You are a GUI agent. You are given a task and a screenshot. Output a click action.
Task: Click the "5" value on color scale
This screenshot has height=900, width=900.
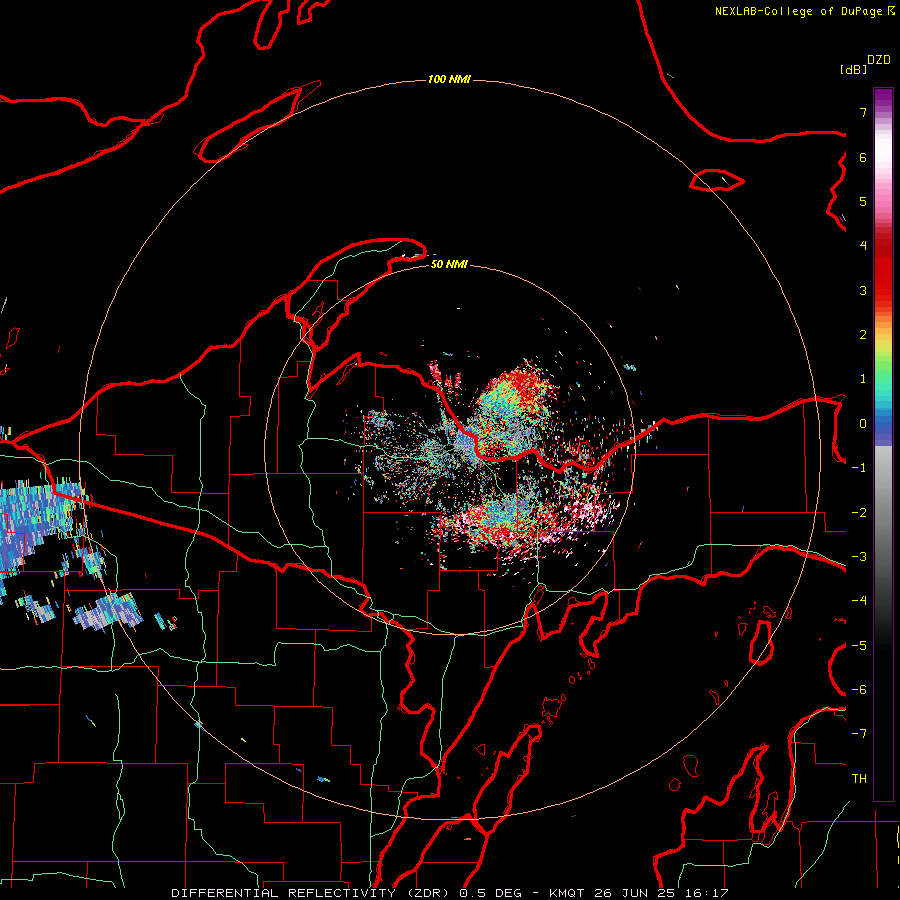[x=863, y=201]
